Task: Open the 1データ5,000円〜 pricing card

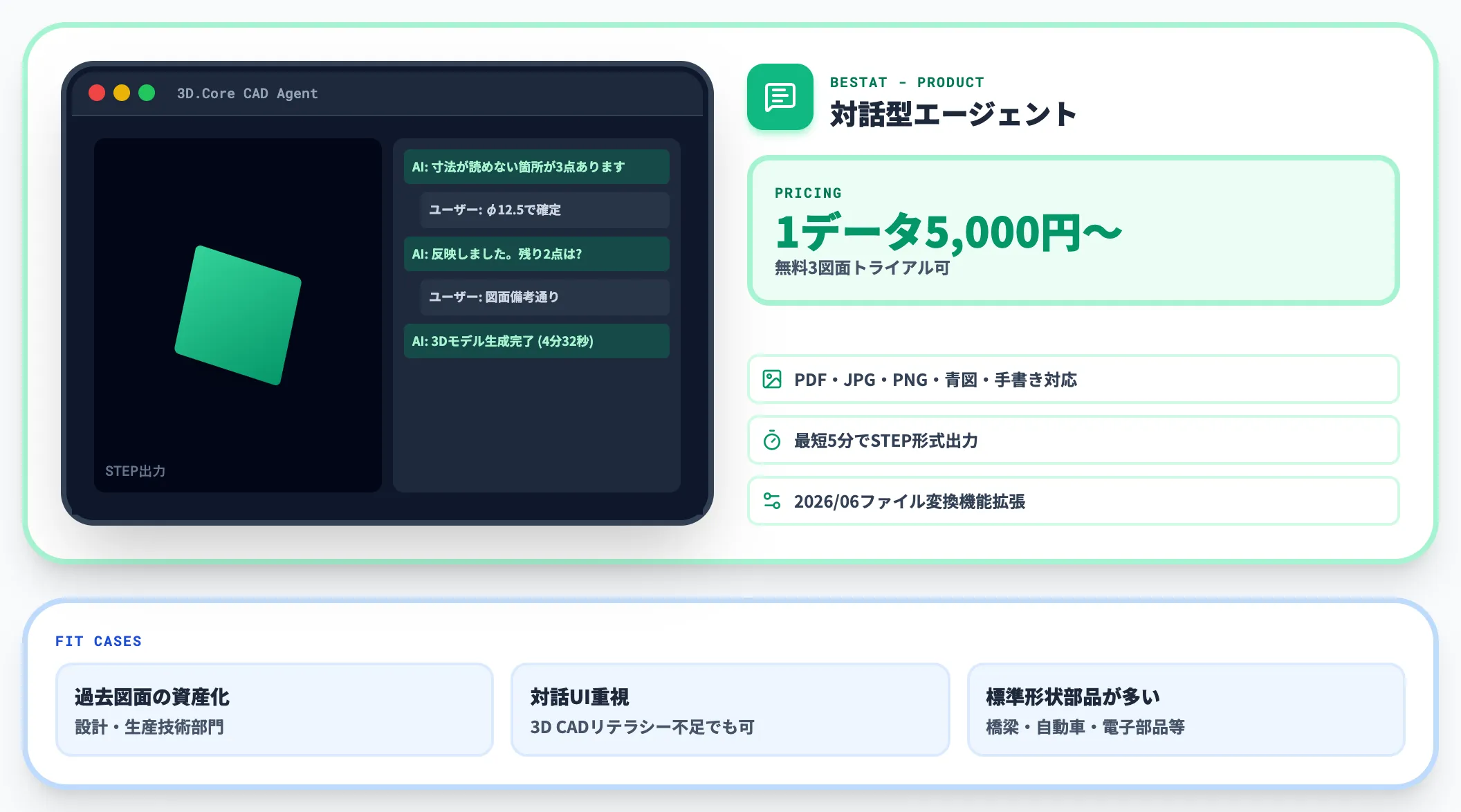Action: (1074, 230)
